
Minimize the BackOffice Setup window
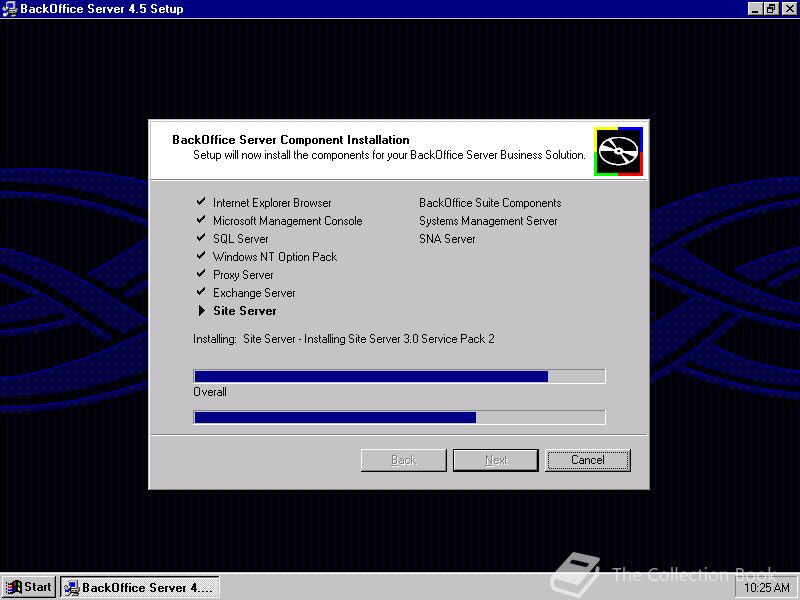[756, 9]
